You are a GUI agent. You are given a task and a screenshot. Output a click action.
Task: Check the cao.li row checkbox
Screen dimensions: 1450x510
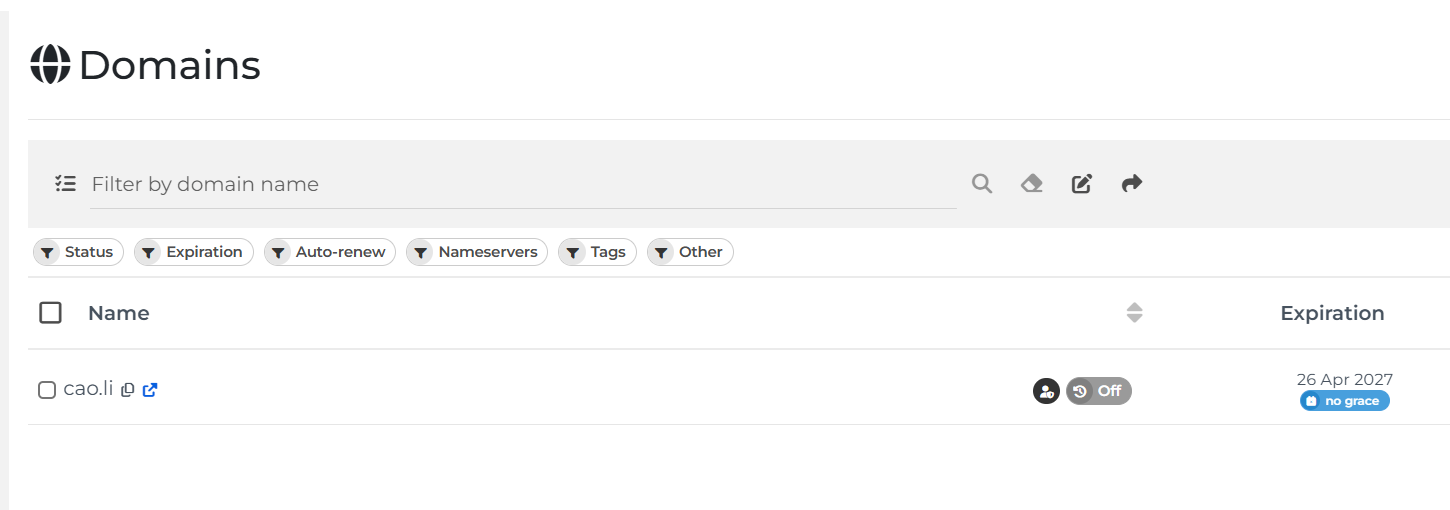point(47,390)
